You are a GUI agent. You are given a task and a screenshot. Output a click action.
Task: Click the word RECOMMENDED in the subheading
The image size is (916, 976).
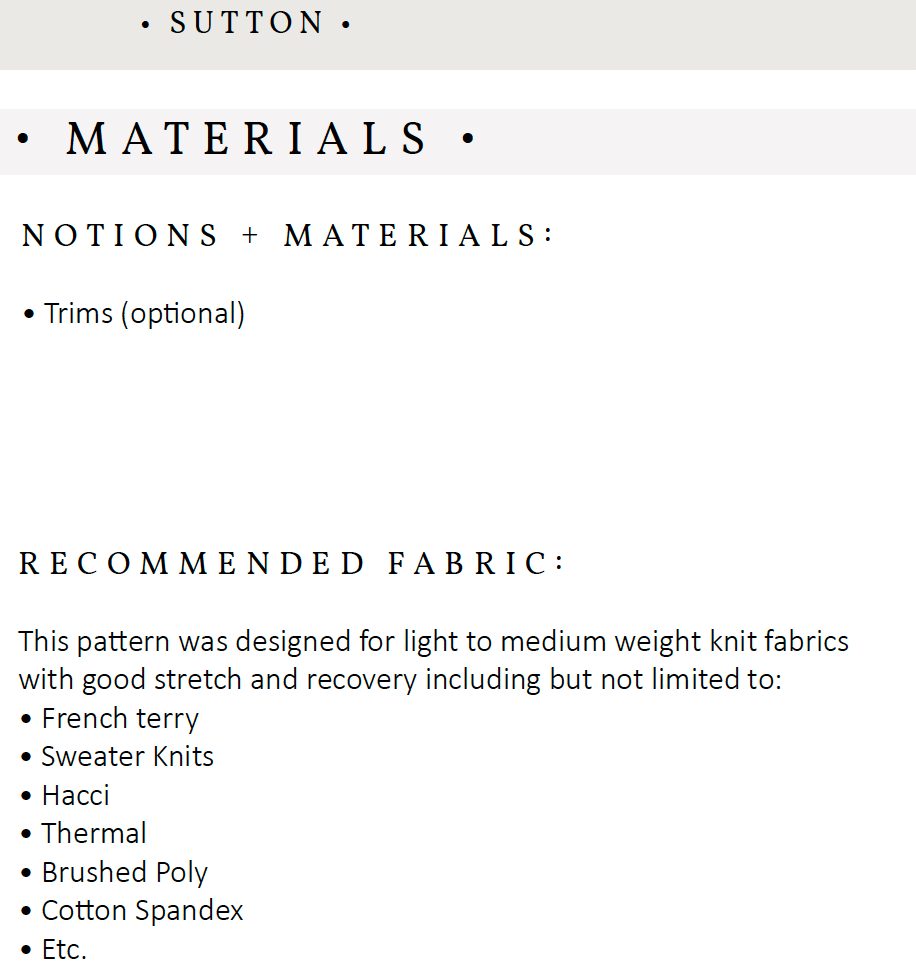pyautogui.click(x=192, y=564)
